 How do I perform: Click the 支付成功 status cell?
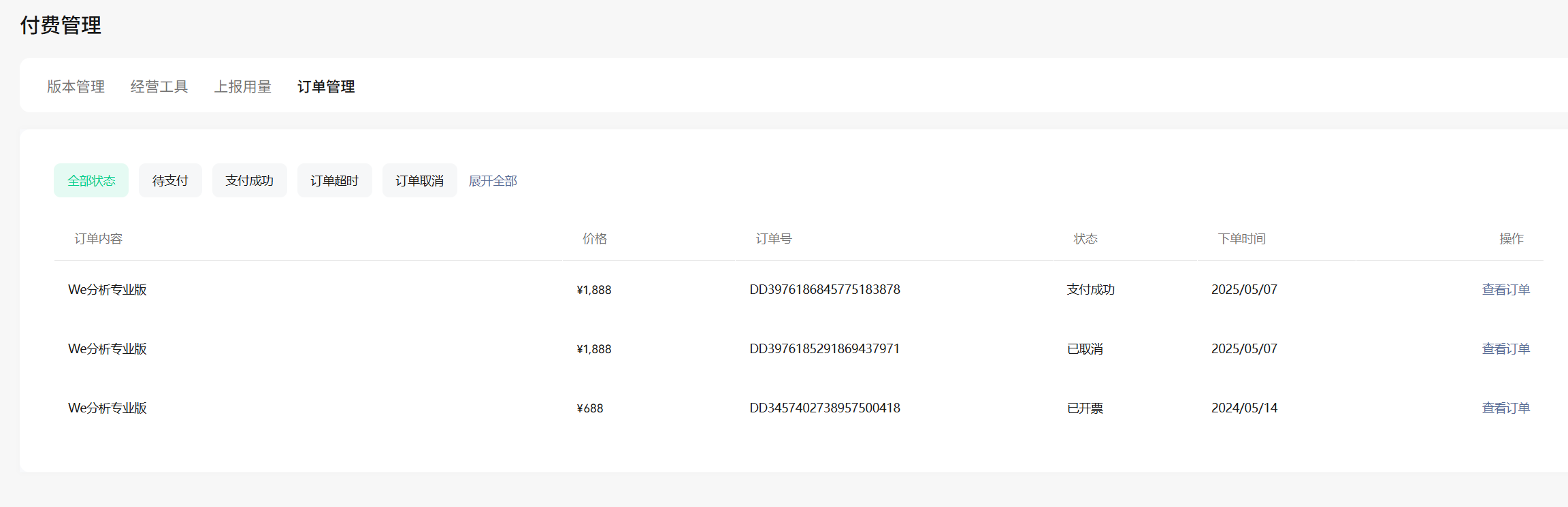coord(1091,289)
